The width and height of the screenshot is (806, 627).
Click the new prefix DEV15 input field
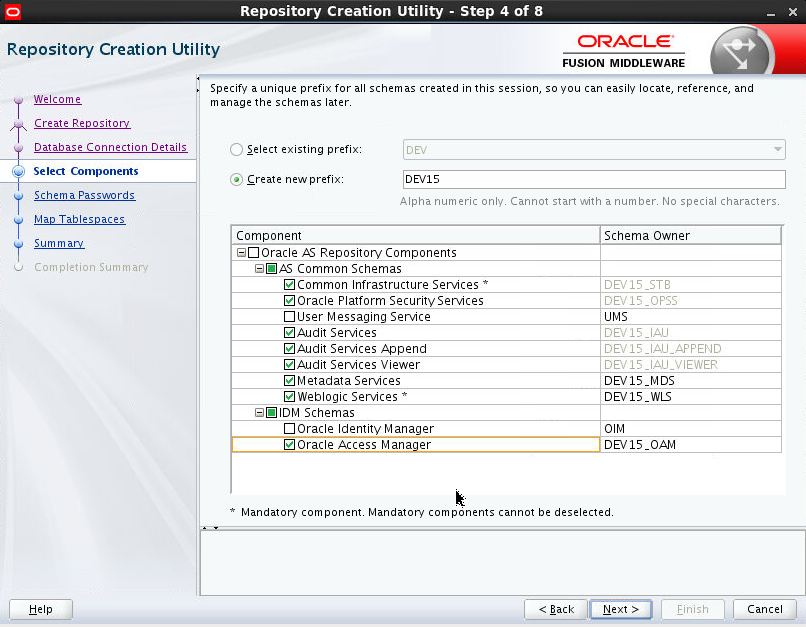coord(594,179)
